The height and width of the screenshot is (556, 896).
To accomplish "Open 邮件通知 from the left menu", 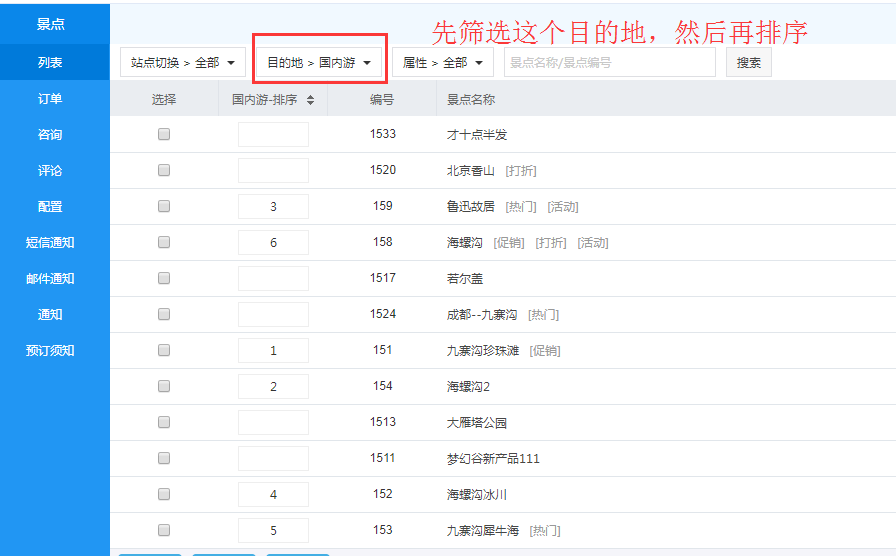I will (50, 278).
